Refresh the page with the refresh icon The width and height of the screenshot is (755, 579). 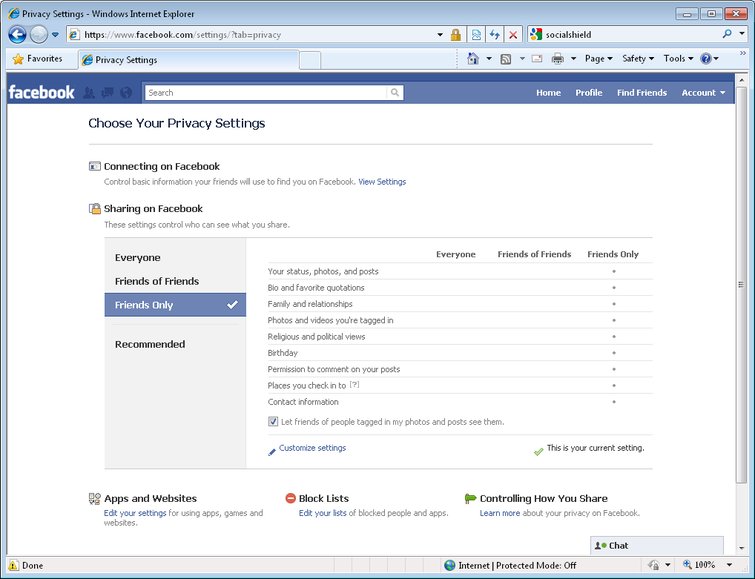pyautogui.click(x=495, y=35)
